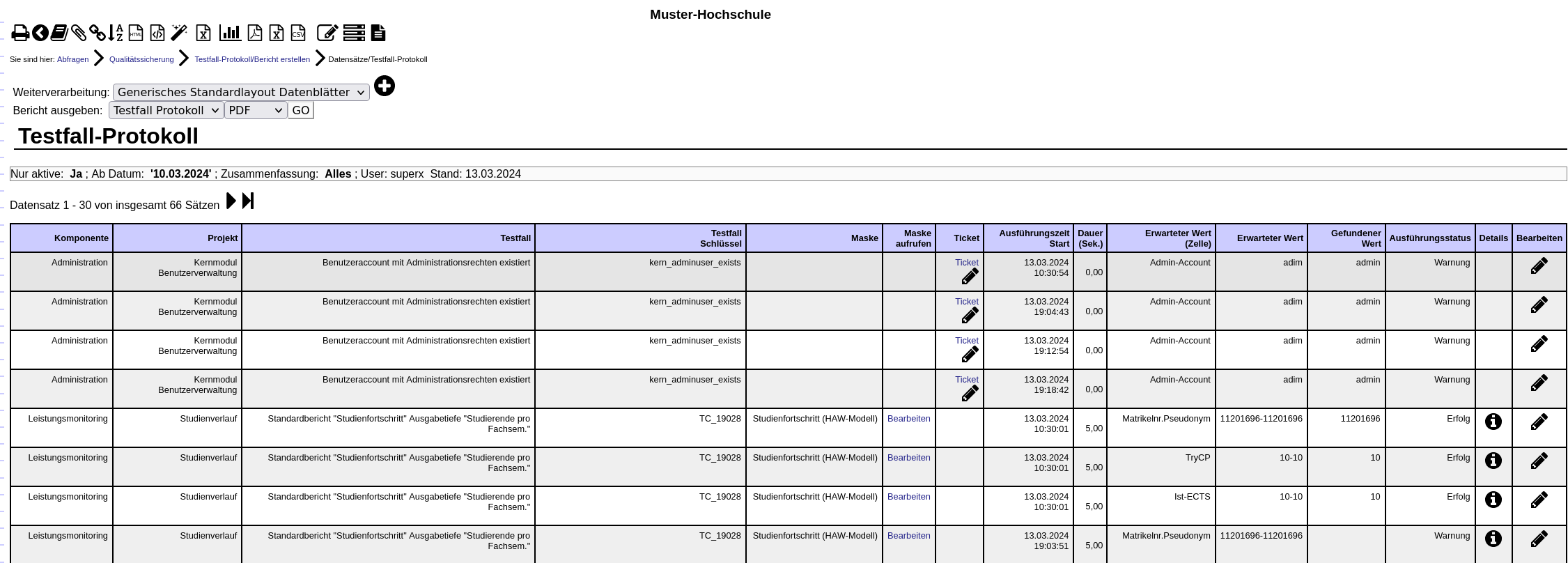Screen dimensions: 1568x563
Task: Navigate to Qualitätssicherung breadcrumb
Action: [141, 59]
